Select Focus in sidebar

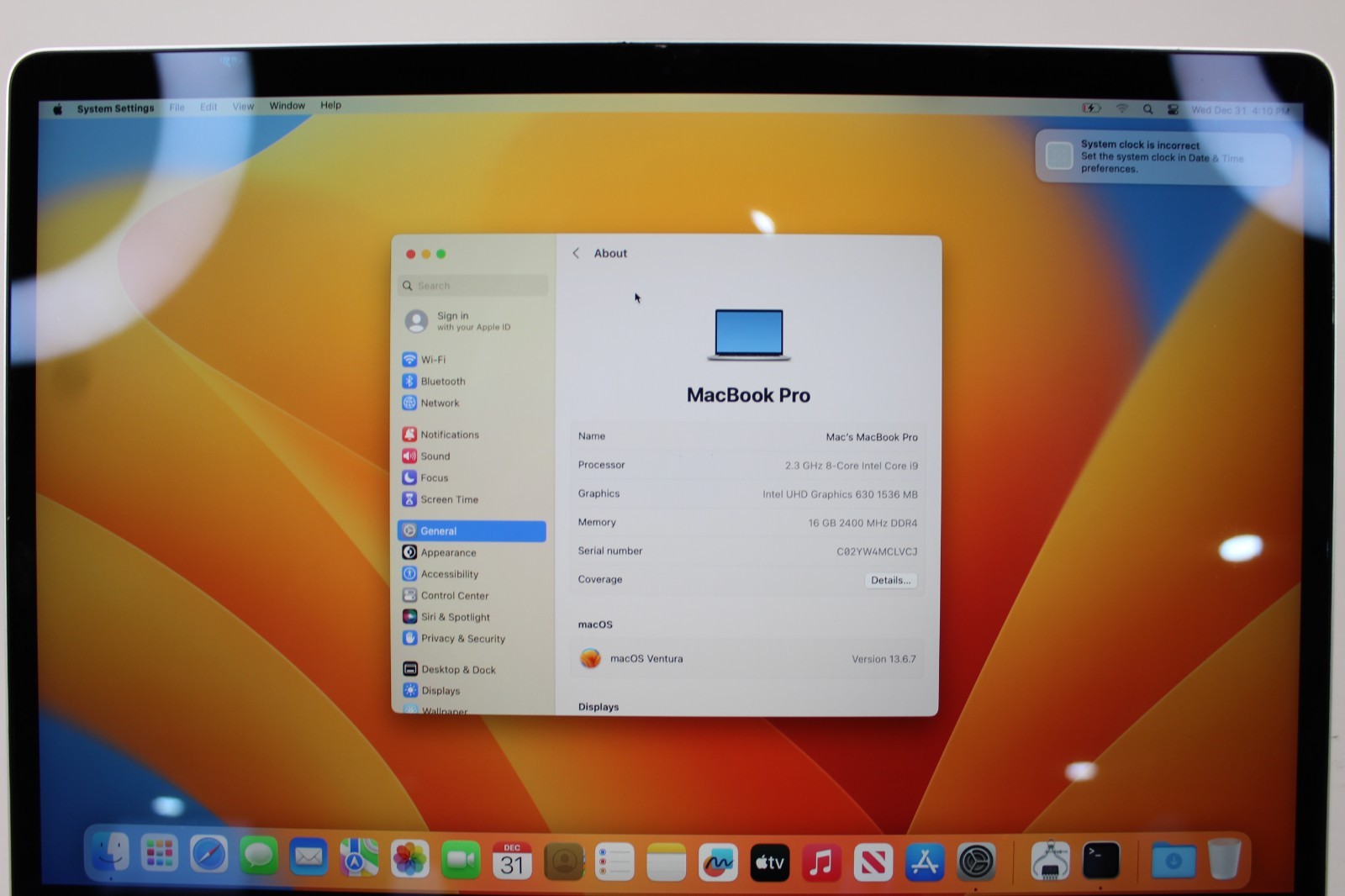coord(472,477)
